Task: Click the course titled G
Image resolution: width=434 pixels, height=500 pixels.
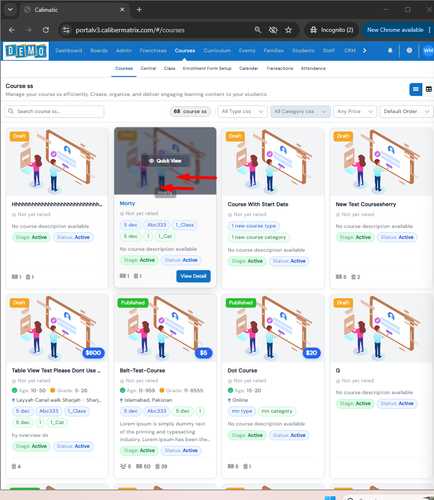Action: (x=338, y=370)
